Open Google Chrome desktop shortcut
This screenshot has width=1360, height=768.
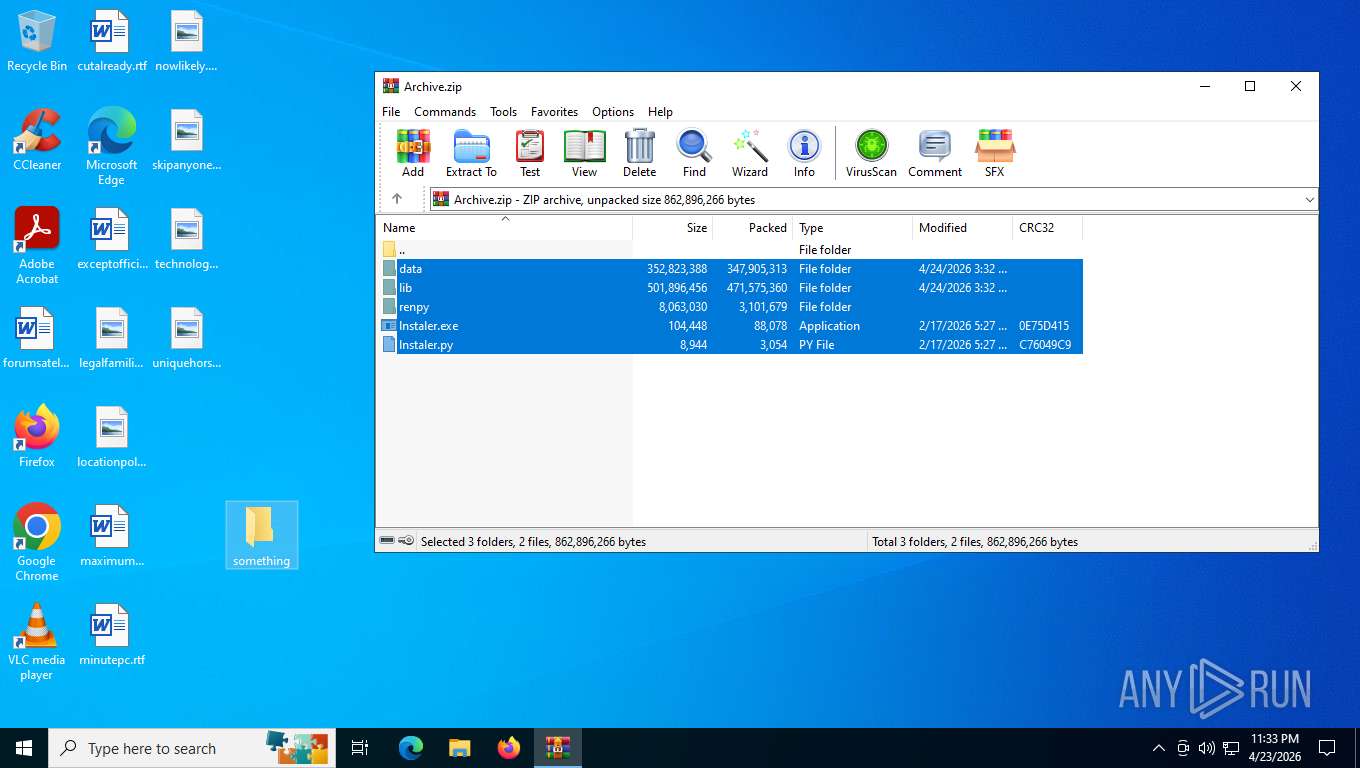(37, 543)
